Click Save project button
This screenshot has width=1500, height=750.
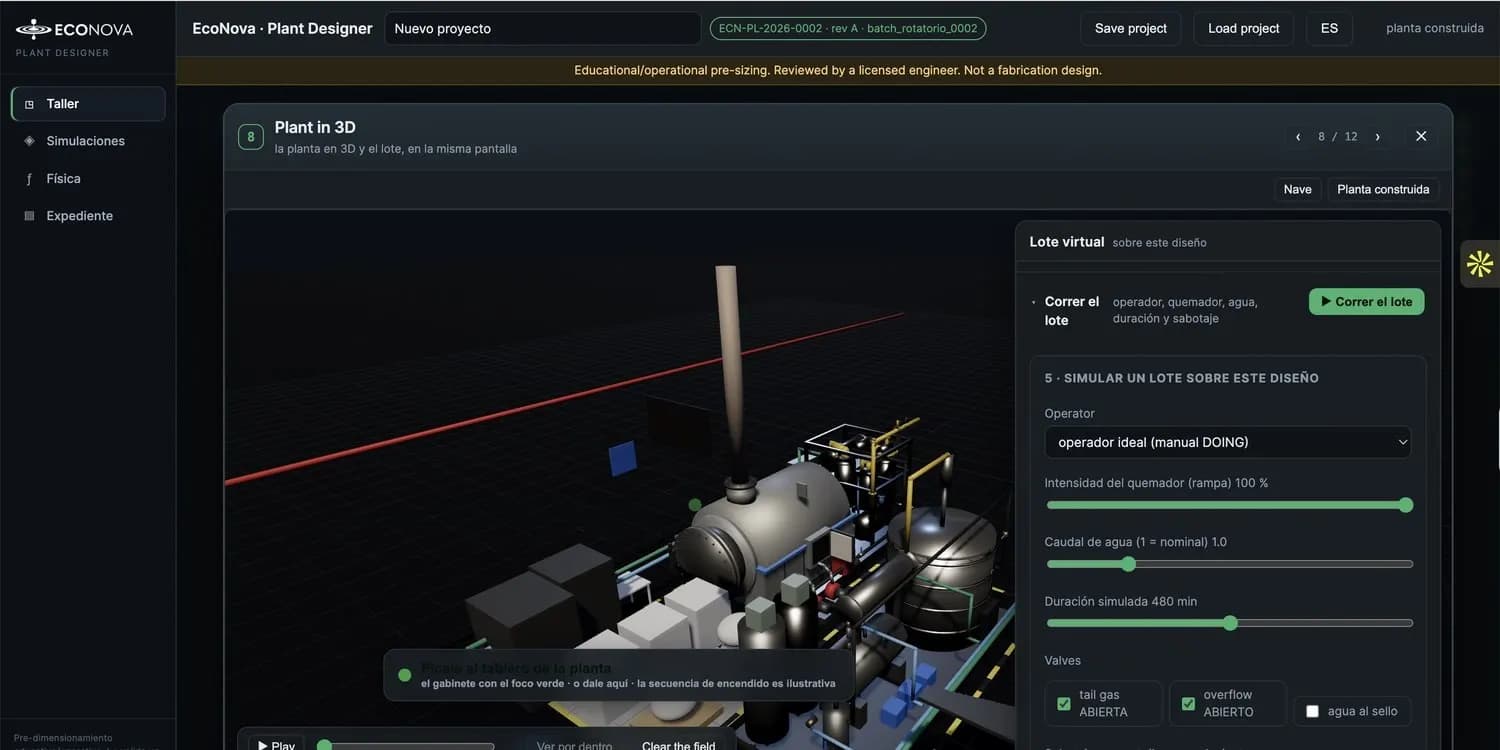click(1131, 28)
